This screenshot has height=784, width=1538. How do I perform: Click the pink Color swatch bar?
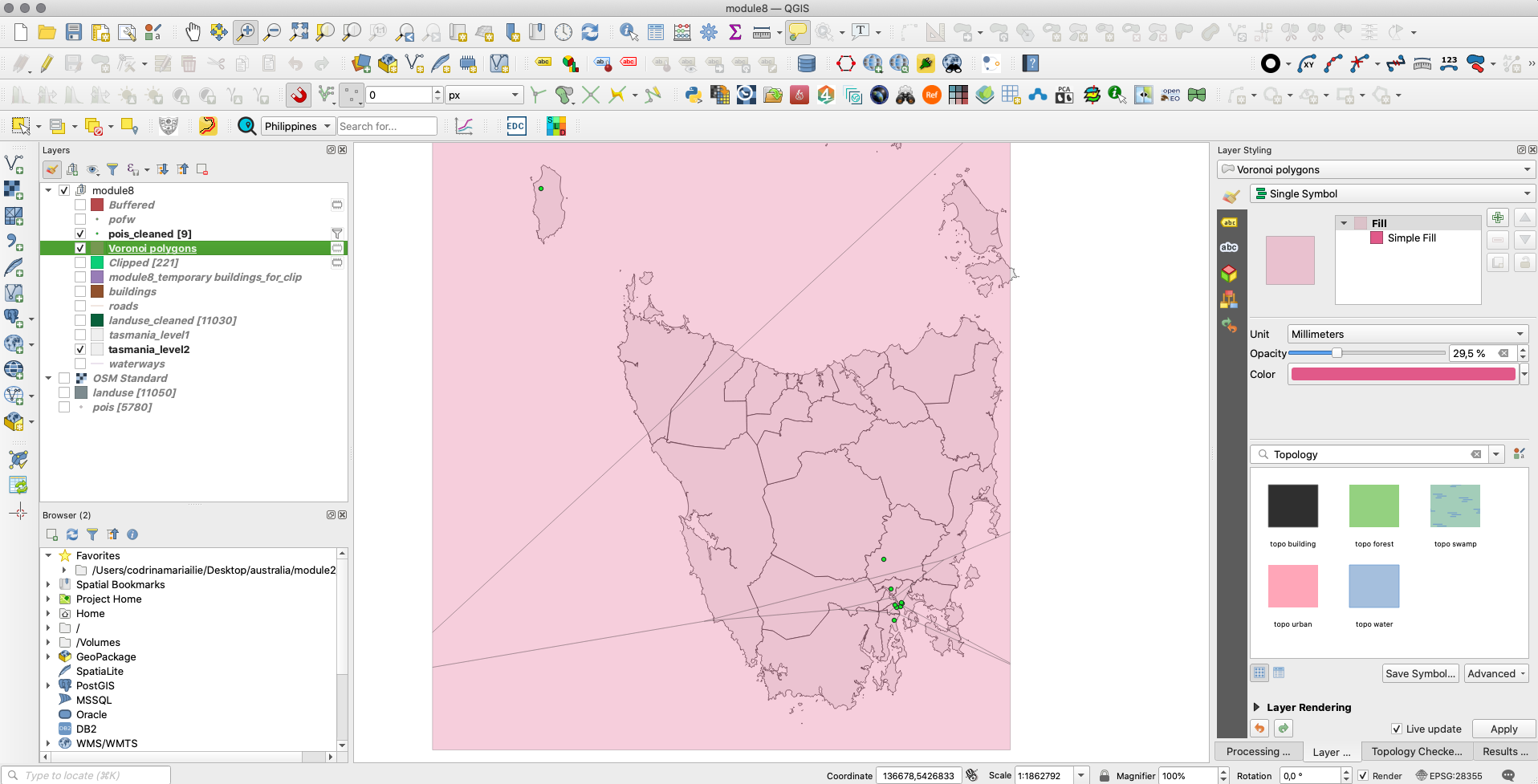[1403, 374]
